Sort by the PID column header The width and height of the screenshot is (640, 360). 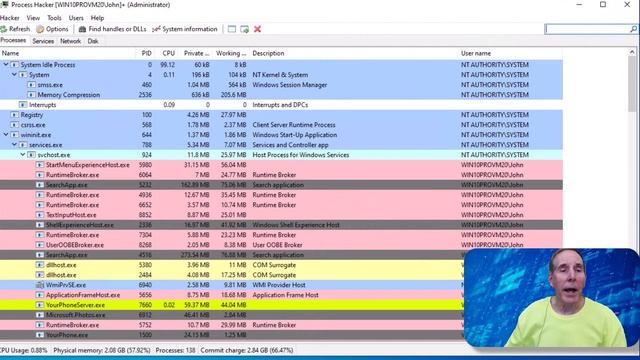(x=146, y=53)
